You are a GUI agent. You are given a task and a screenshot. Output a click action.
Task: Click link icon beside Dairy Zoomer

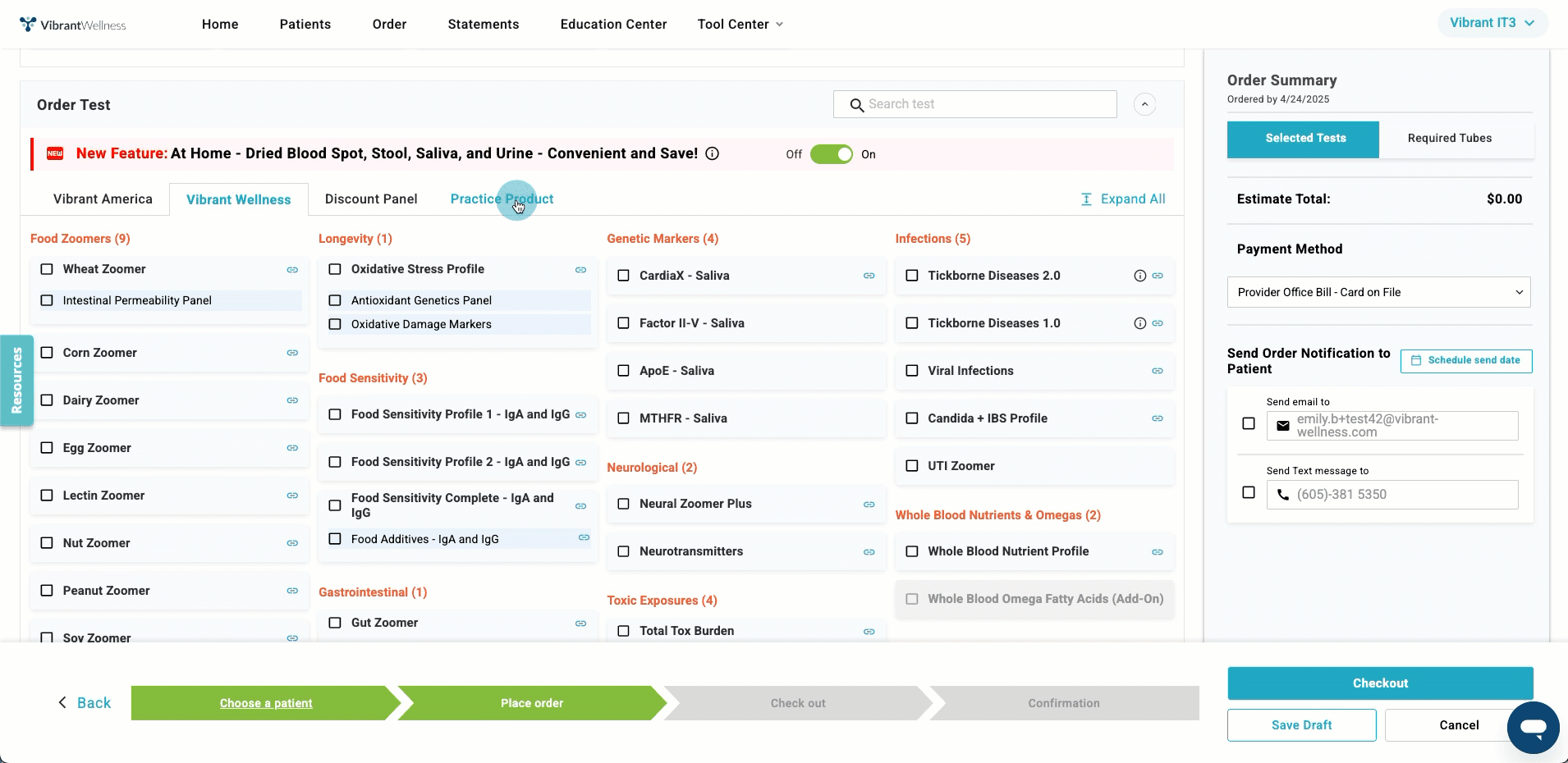292,400
